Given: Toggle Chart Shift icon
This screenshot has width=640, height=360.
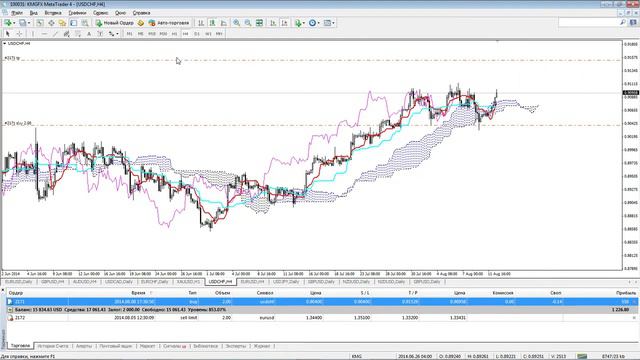Looking at the screenshot, I should click(x=284, y=23).
